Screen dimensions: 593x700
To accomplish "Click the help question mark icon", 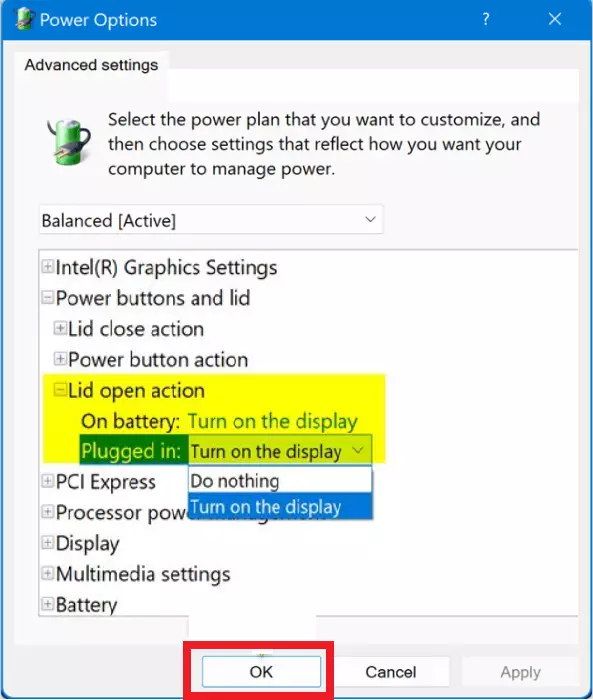I will [x=486, y=19].
